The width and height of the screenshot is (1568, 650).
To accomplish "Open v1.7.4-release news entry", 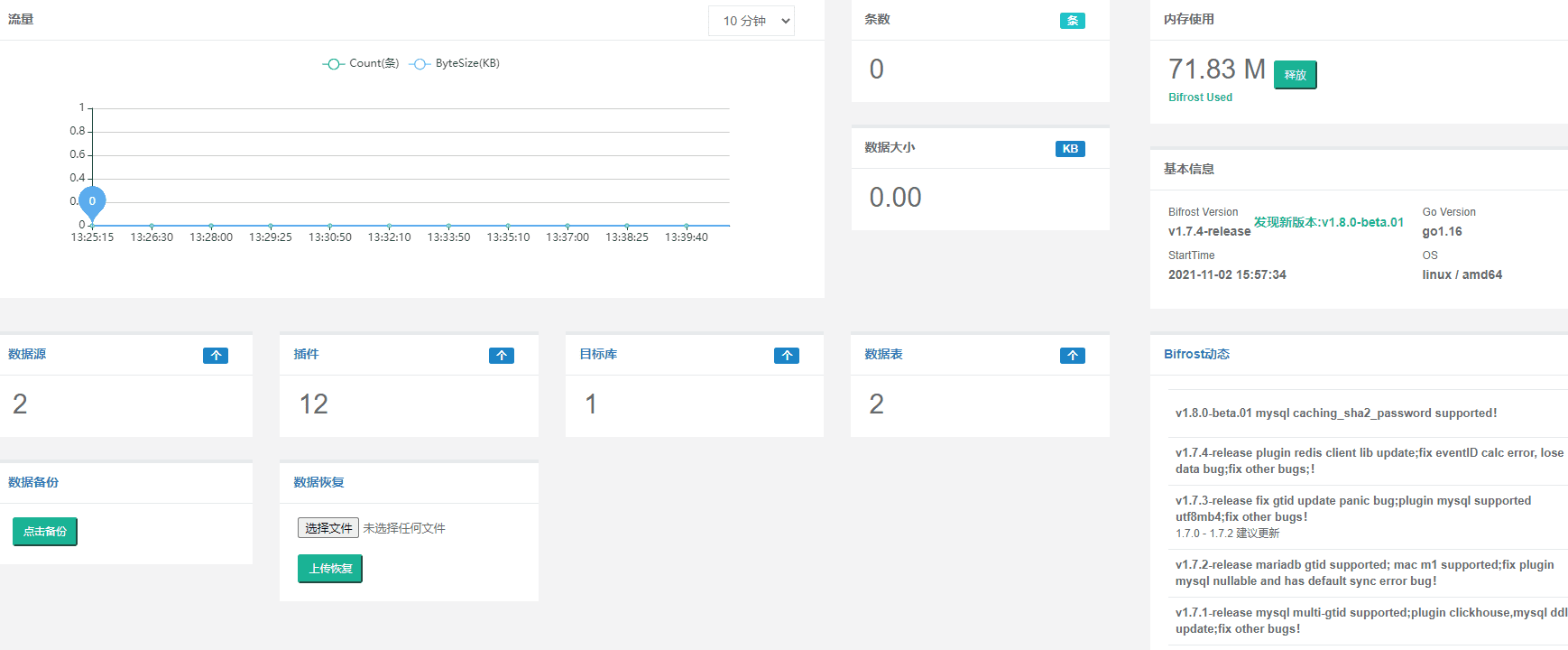I will (1368, 460).
